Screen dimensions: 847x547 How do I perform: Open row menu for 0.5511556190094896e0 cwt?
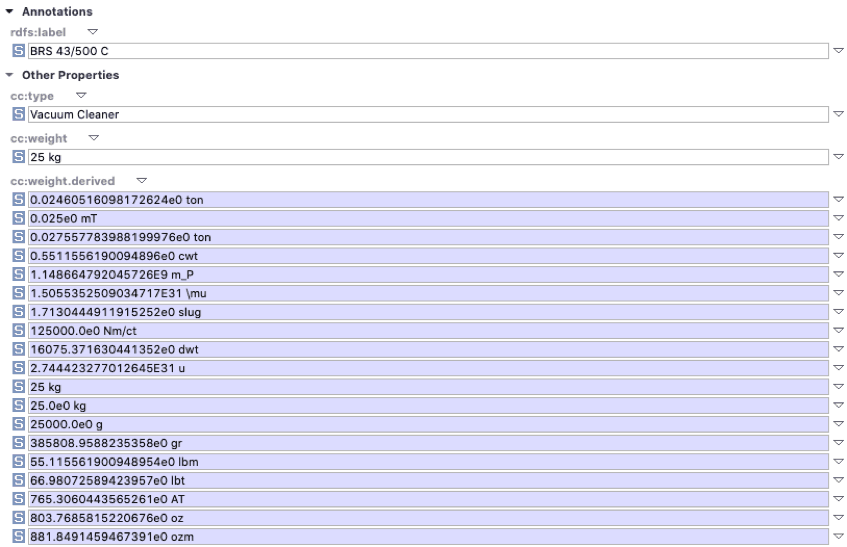point(837,253)
